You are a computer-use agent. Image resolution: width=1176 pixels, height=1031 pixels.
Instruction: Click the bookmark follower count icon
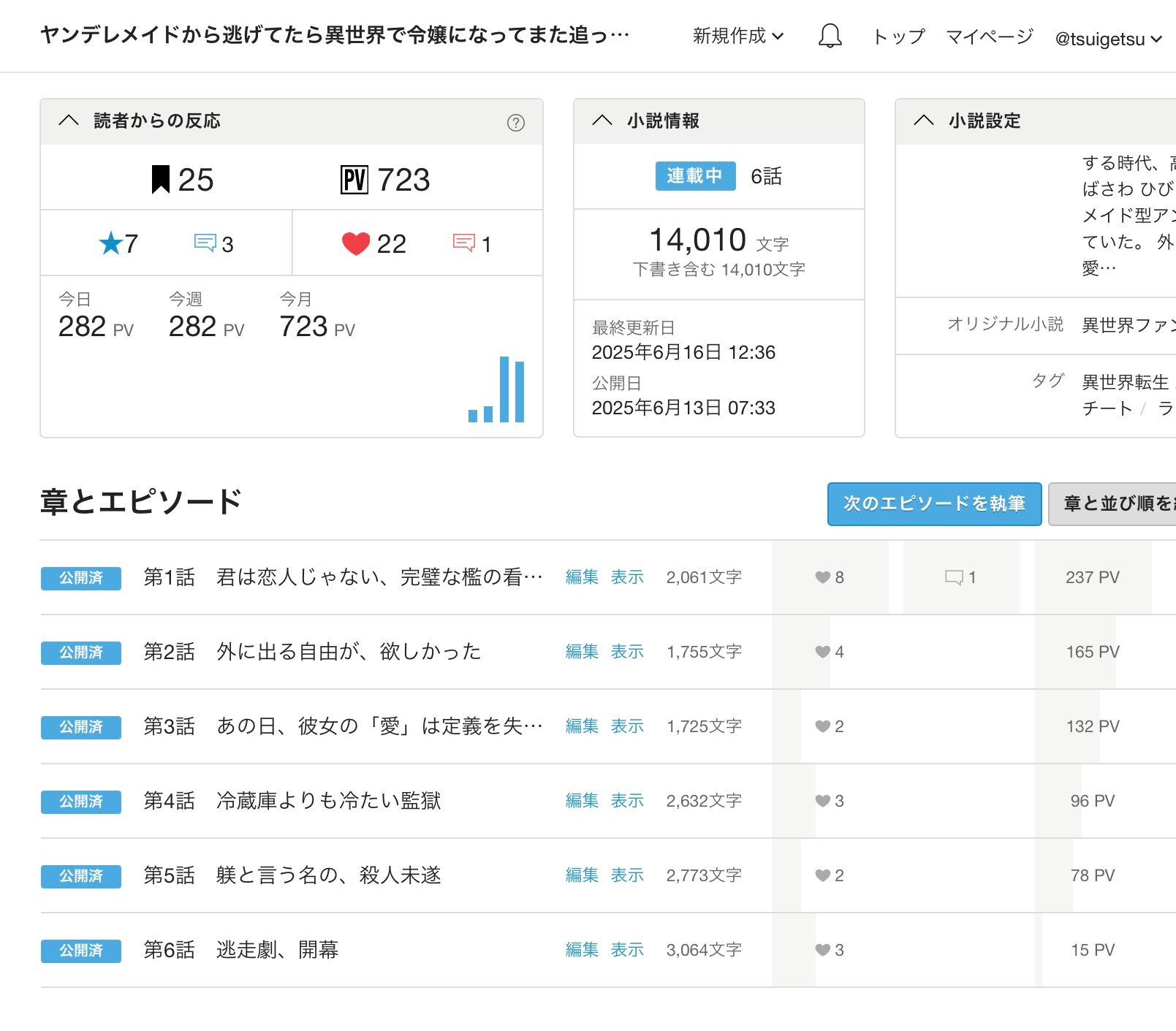point(160,180)
